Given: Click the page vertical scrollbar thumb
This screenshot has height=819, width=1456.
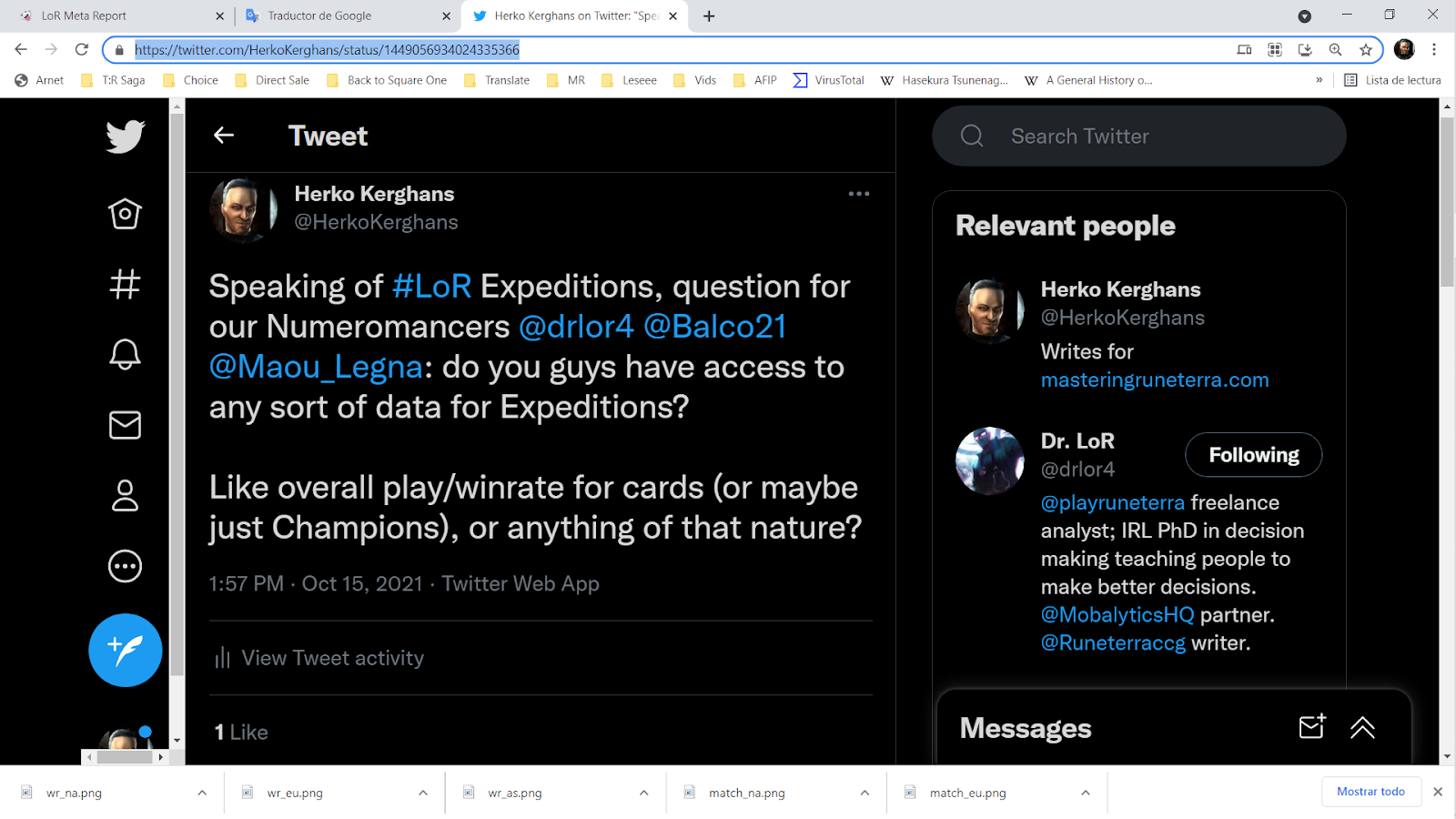Looking at the screenshot, I should (x=1447, y=202).
